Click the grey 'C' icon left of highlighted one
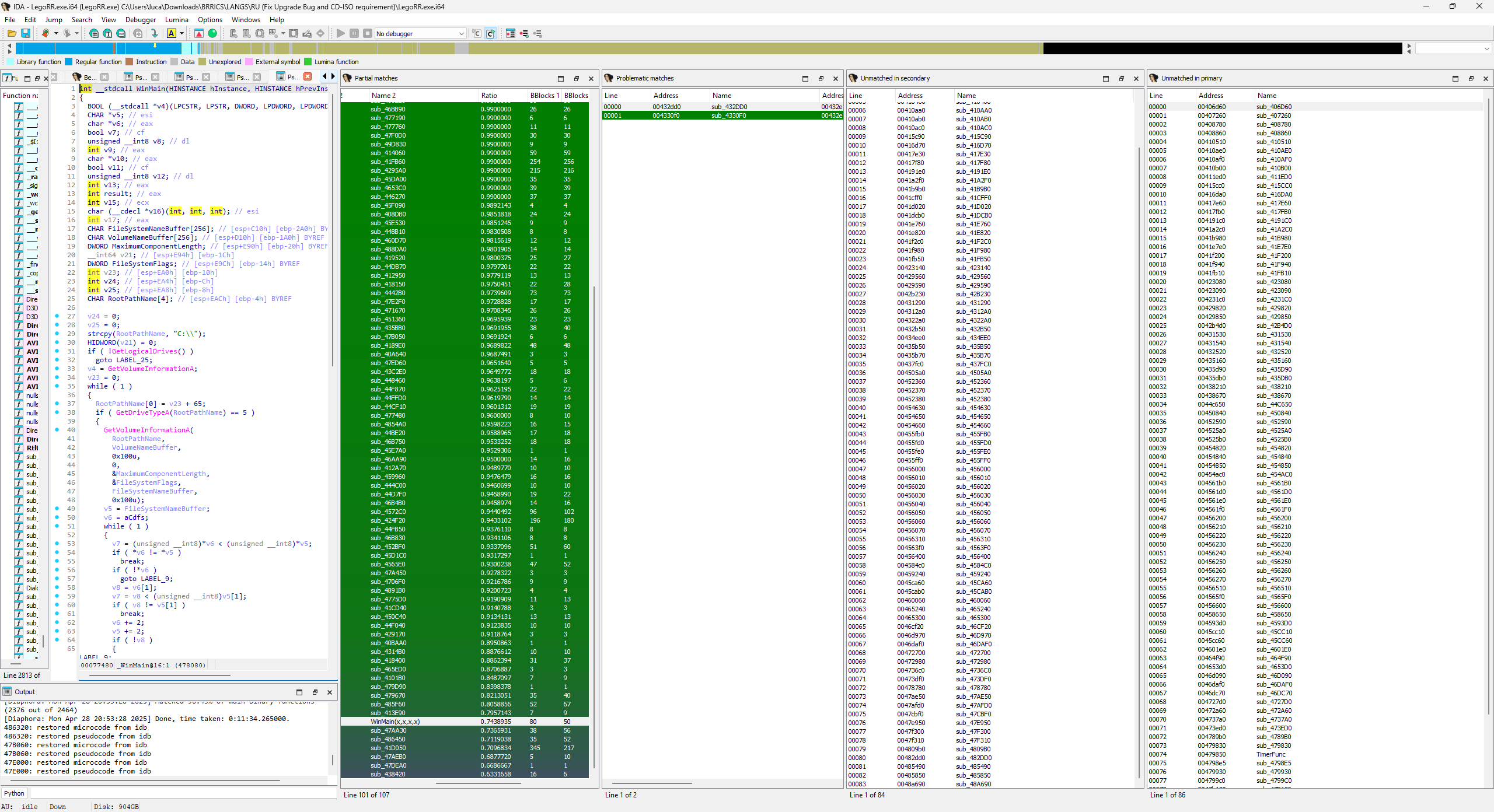 [477, 34]
